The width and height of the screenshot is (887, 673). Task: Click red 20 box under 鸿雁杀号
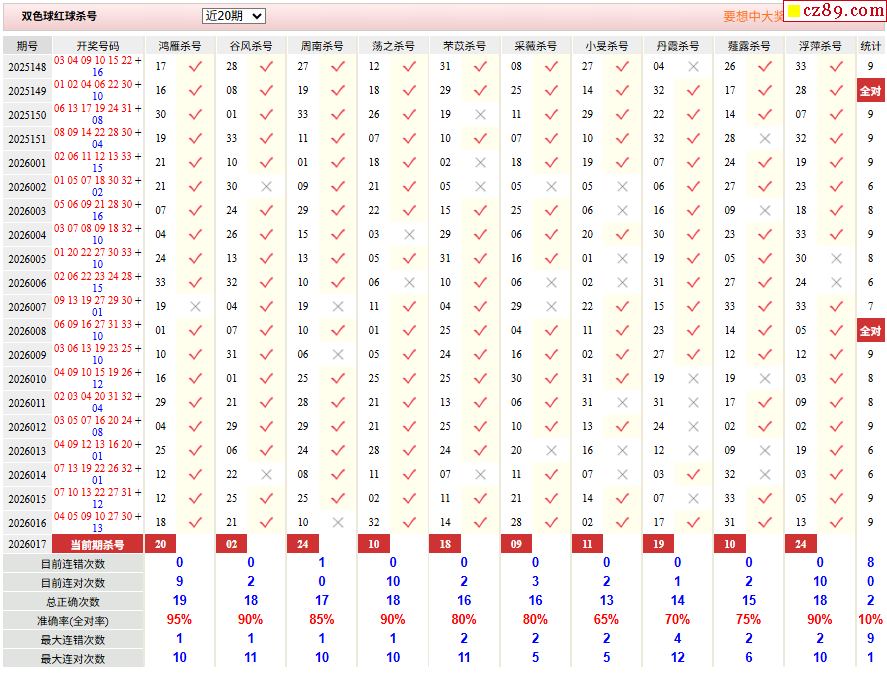(x=160, y=544)
